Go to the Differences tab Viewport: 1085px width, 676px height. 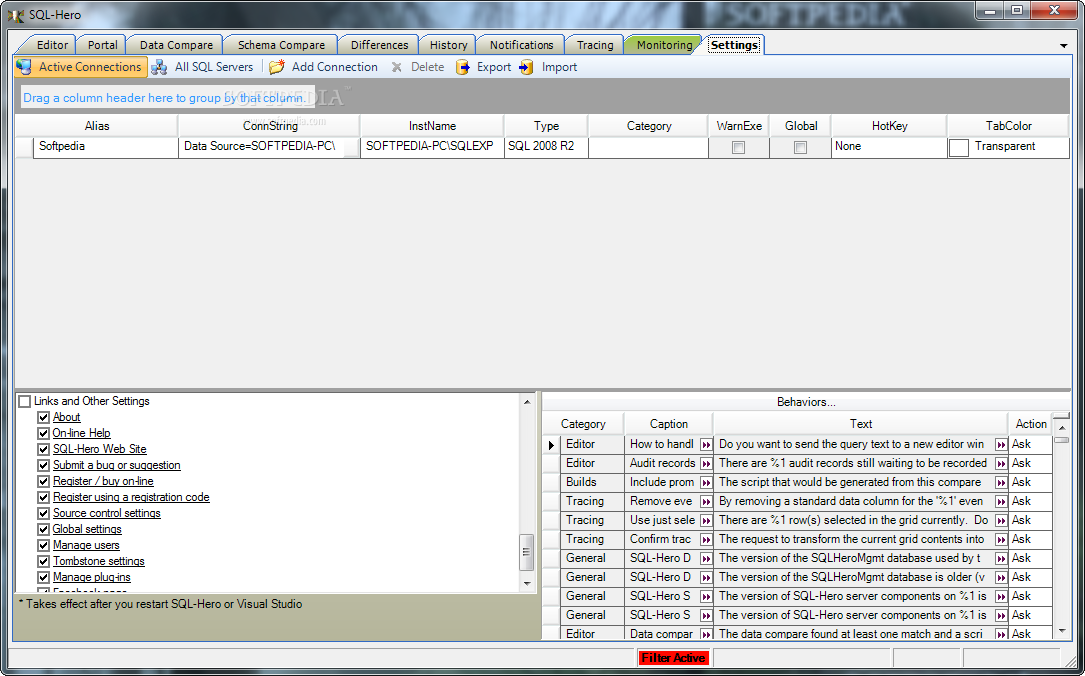(x=379, y=45)
